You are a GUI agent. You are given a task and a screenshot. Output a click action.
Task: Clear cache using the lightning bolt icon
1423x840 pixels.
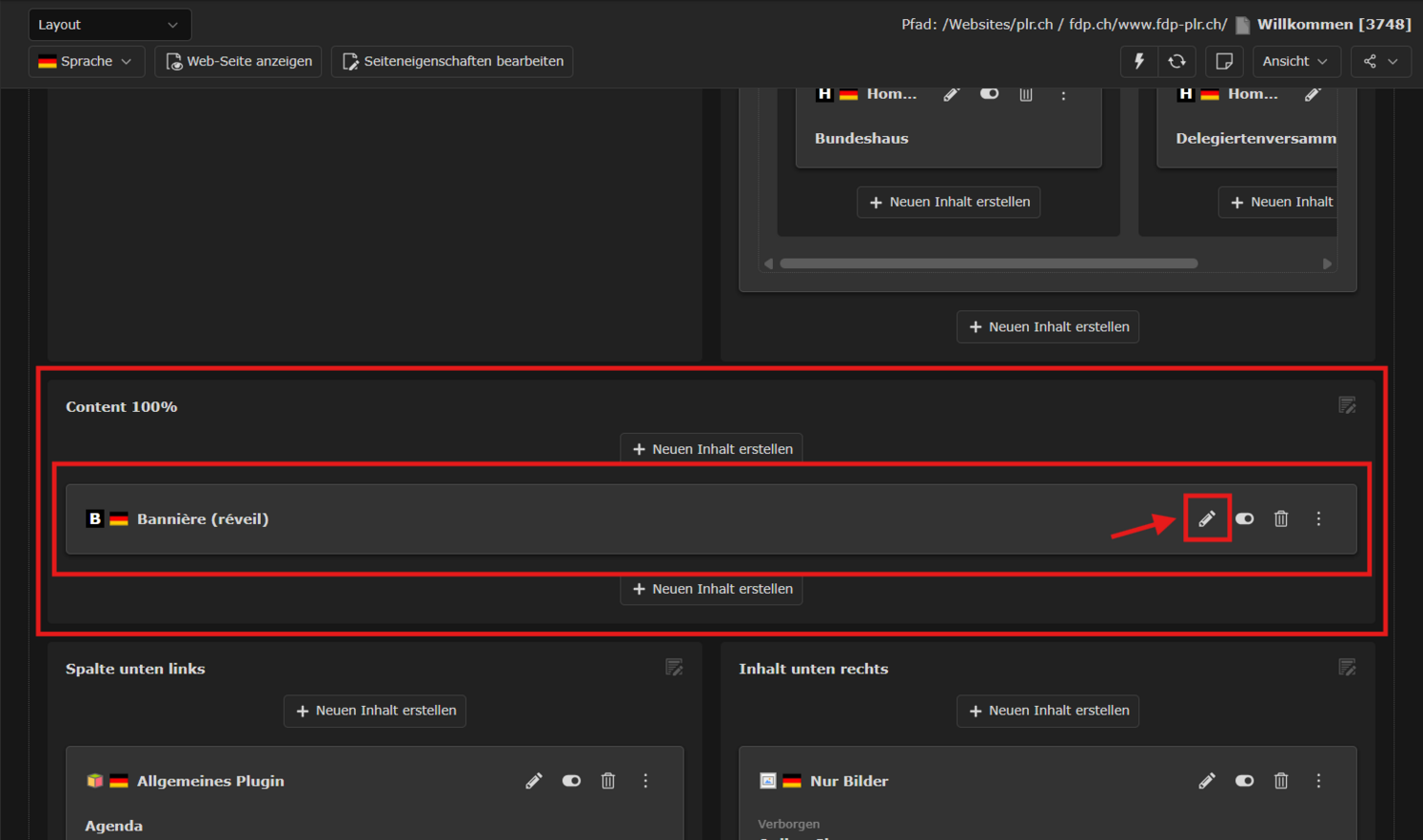coord(1139,61)
